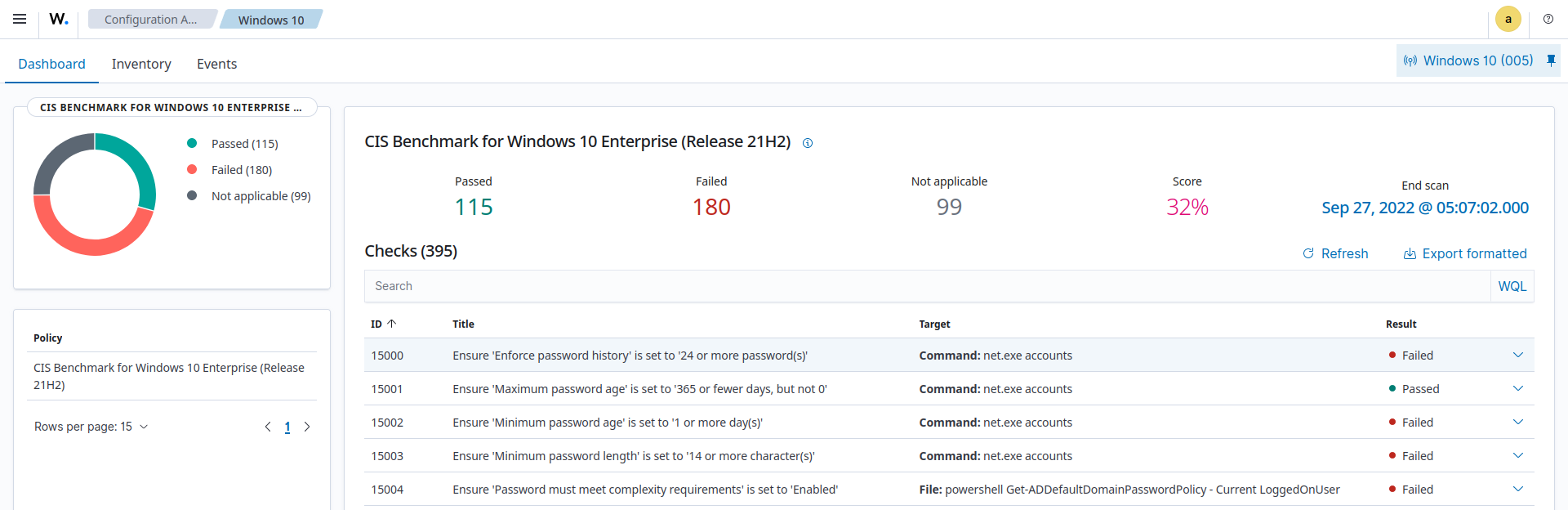Open the hamburger navigation menu
Image resolution: width=1568 pixels, height=510 pixels.
[x=20, y=19]
